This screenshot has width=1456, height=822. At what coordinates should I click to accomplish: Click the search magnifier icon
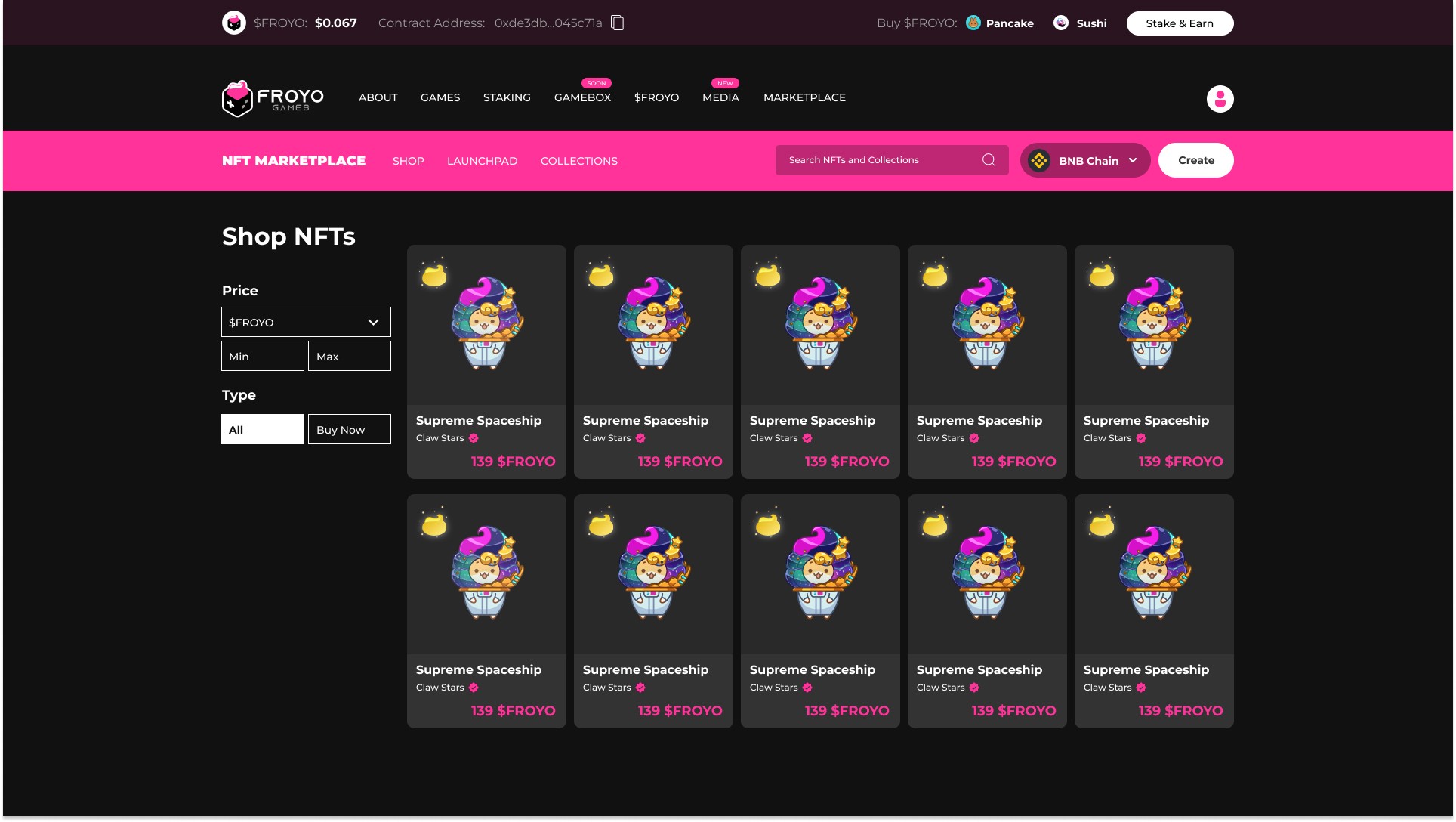click(x=989, y=160)
